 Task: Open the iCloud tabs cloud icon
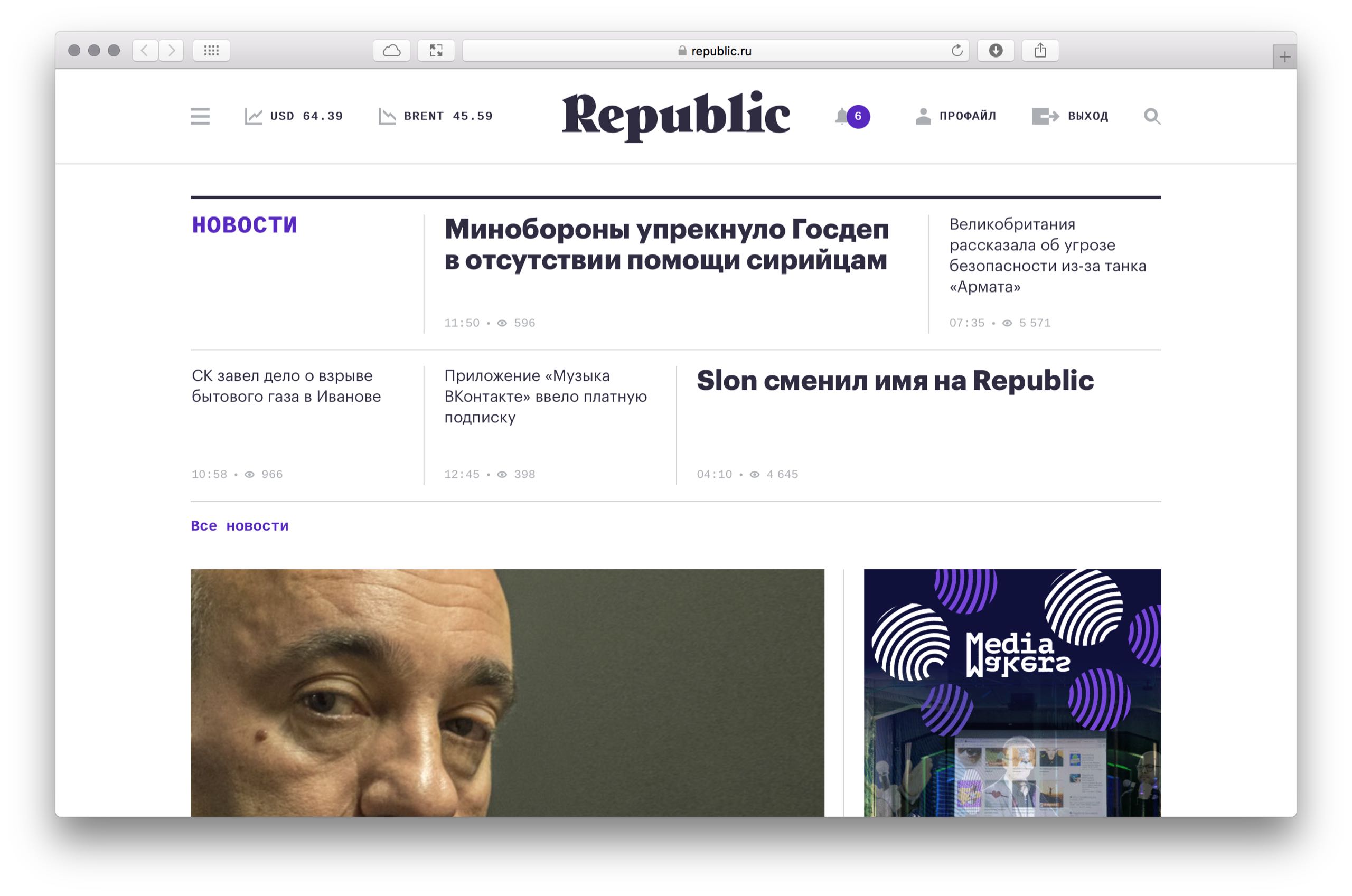coord(391,50)
